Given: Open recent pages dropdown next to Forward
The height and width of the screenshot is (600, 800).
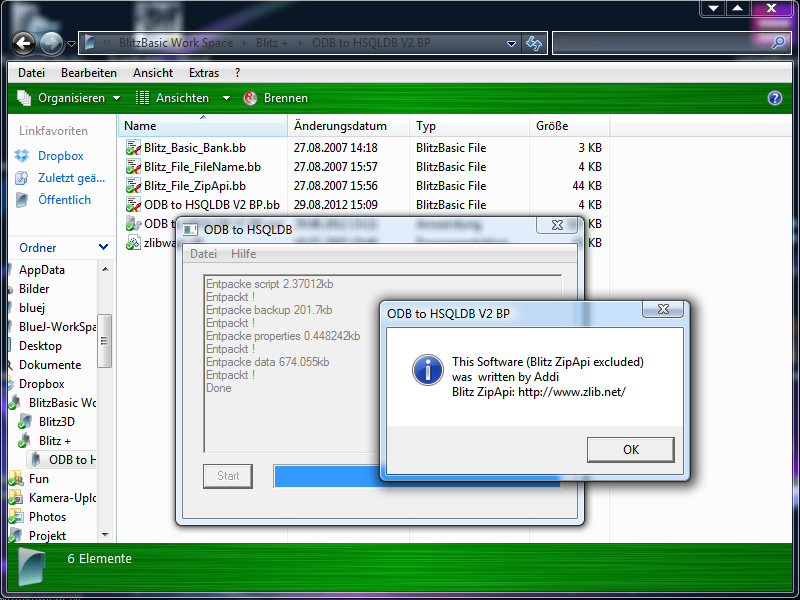Looking at the screenshot, I should point(71,44).
